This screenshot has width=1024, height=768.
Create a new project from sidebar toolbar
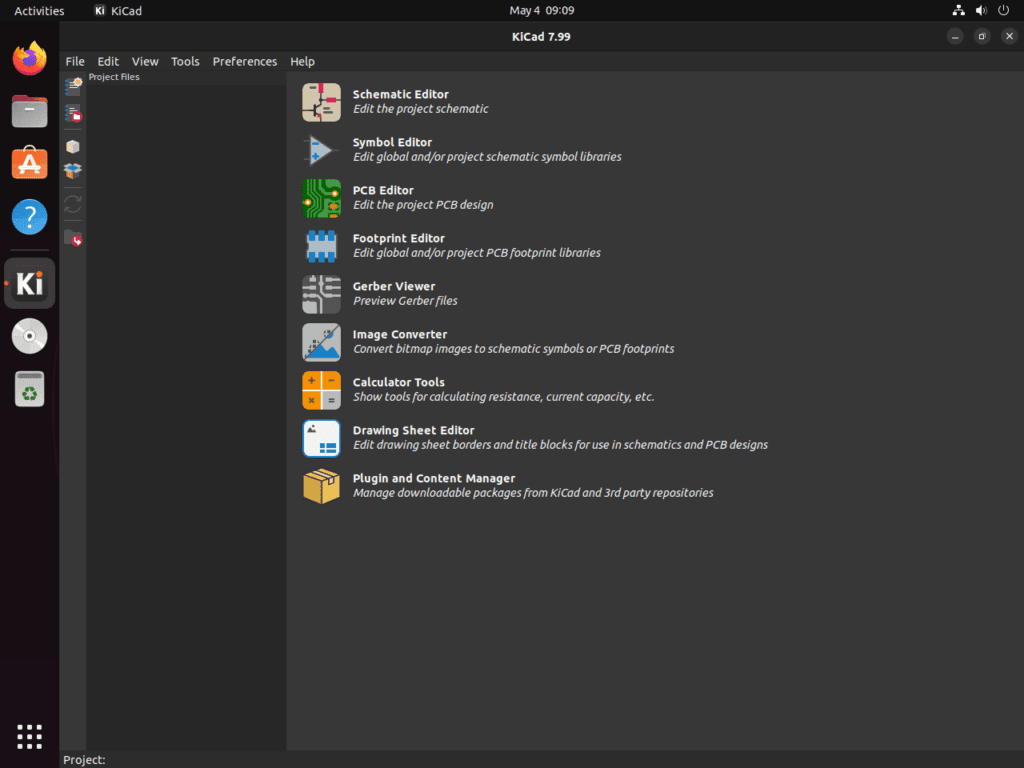pyautogui.click(x=73, y=86)
